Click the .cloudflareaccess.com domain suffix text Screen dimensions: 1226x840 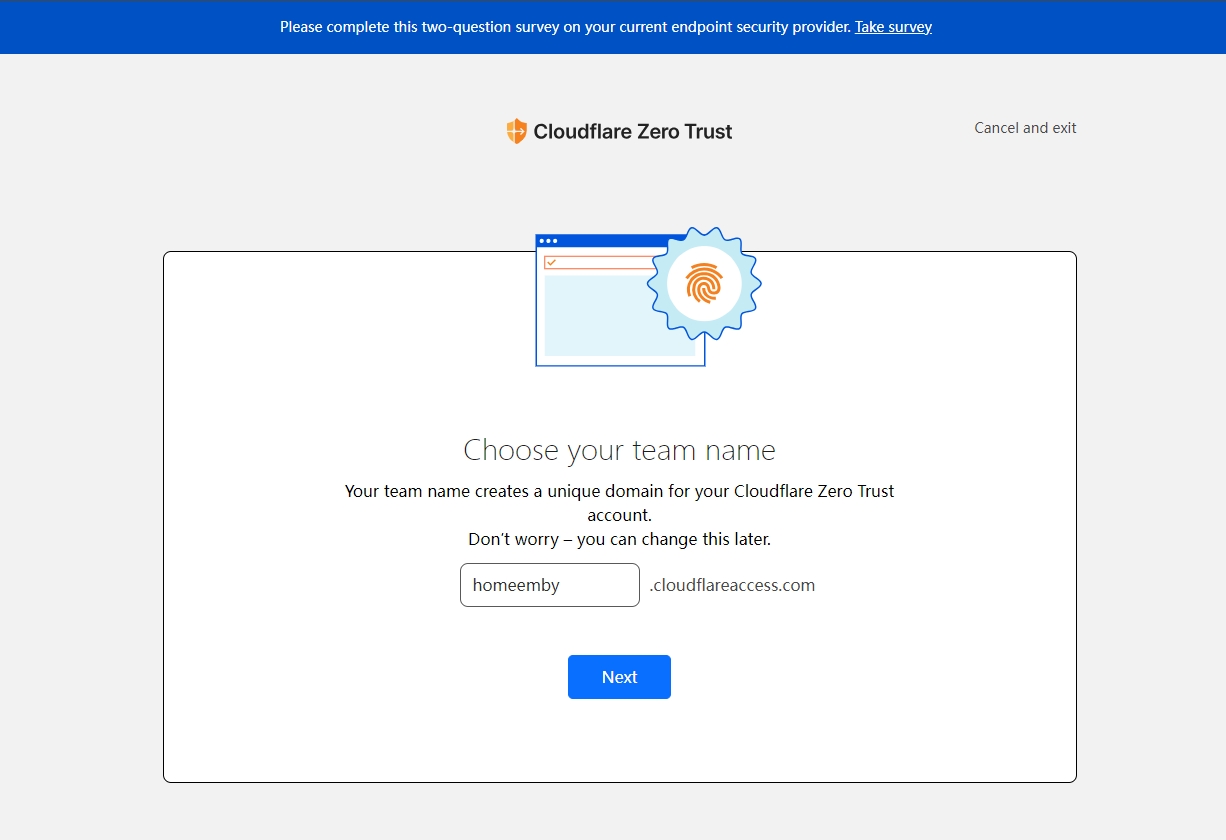click(732, 585)
